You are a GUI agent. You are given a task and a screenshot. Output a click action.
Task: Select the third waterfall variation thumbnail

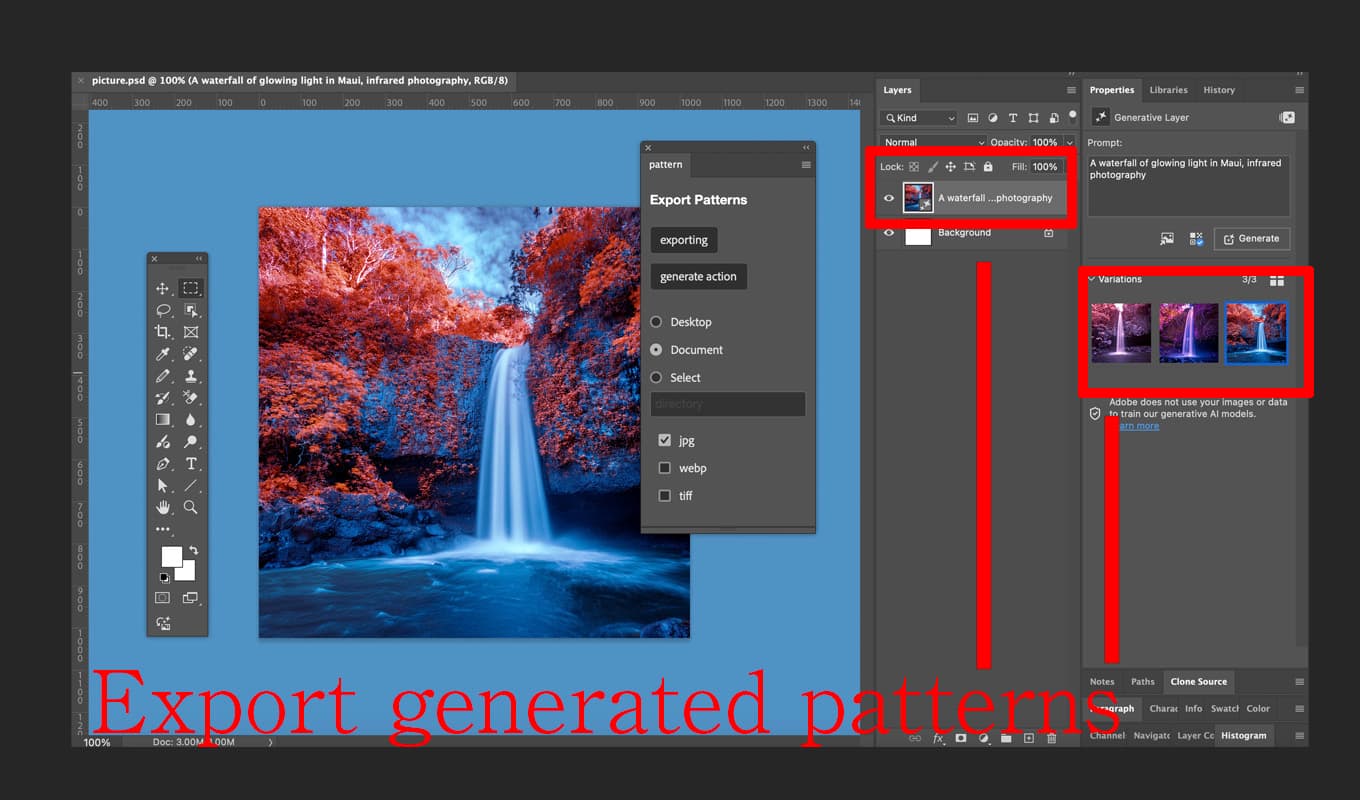pyautogui.click(x=1256, y=333)
